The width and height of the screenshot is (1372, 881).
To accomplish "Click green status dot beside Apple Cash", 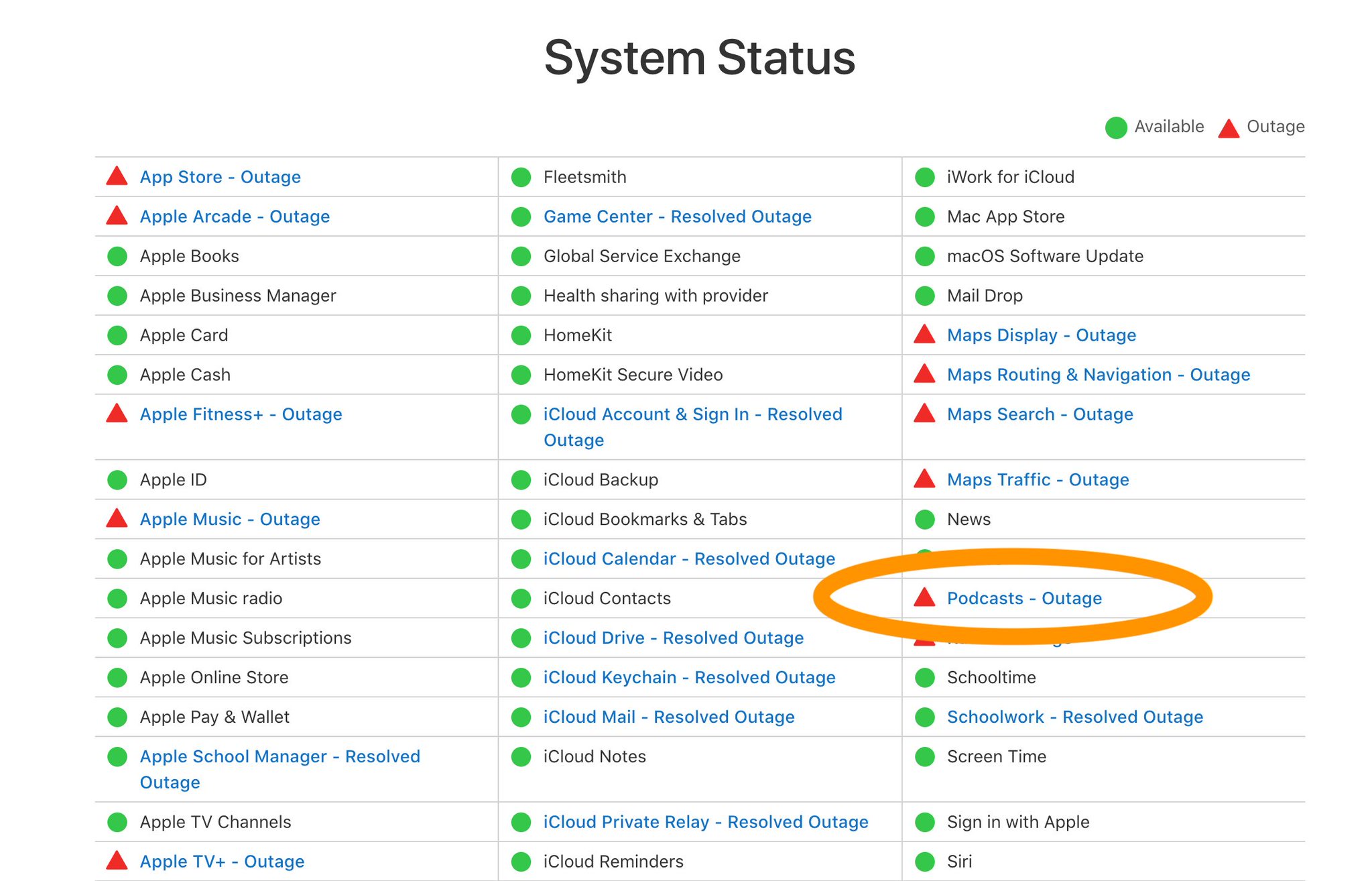I will pyautogui.click(x=117, y=375).
